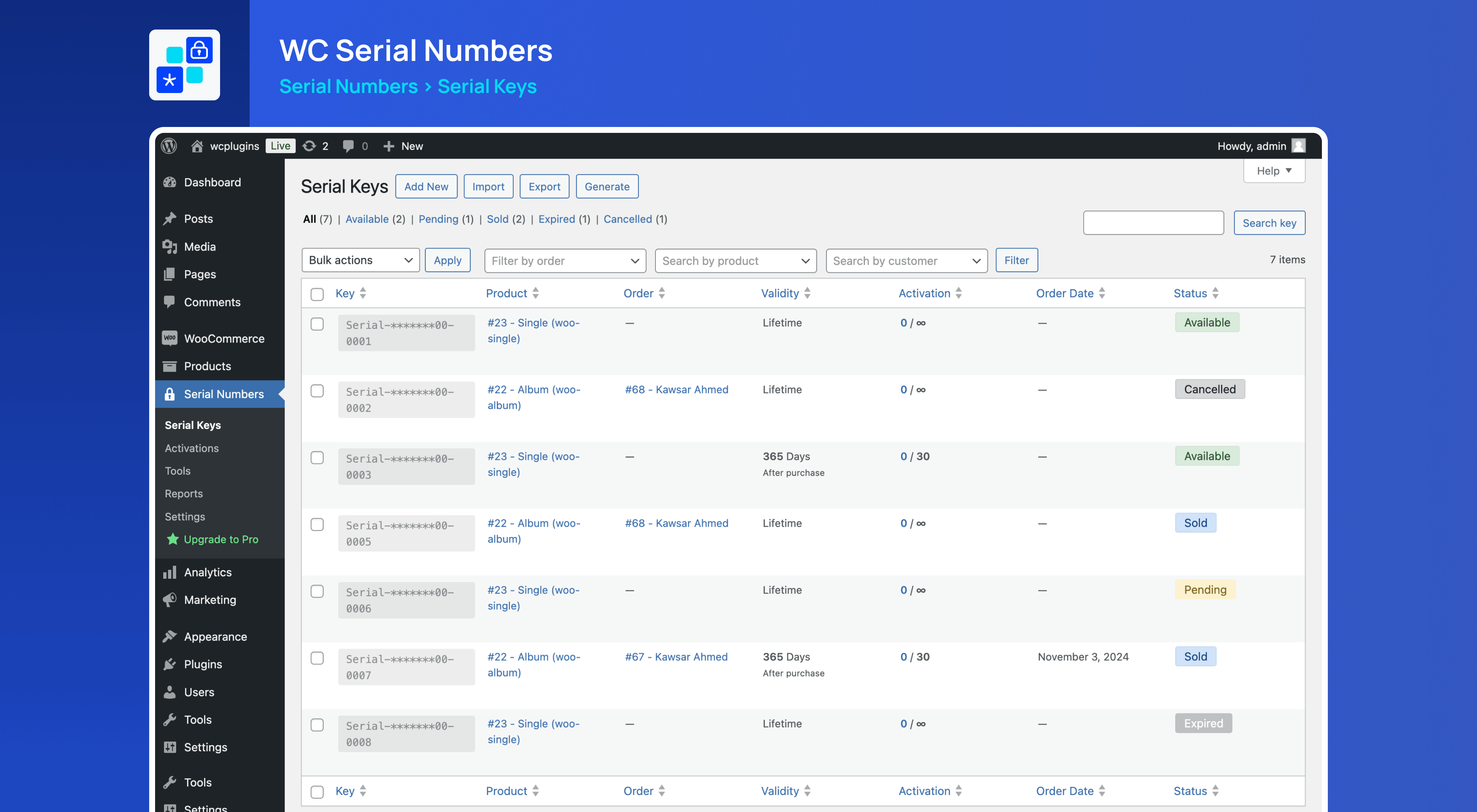This screenshot has height=812, width=1477.
Task: Click the search key text field
Action: (1154, 223)
